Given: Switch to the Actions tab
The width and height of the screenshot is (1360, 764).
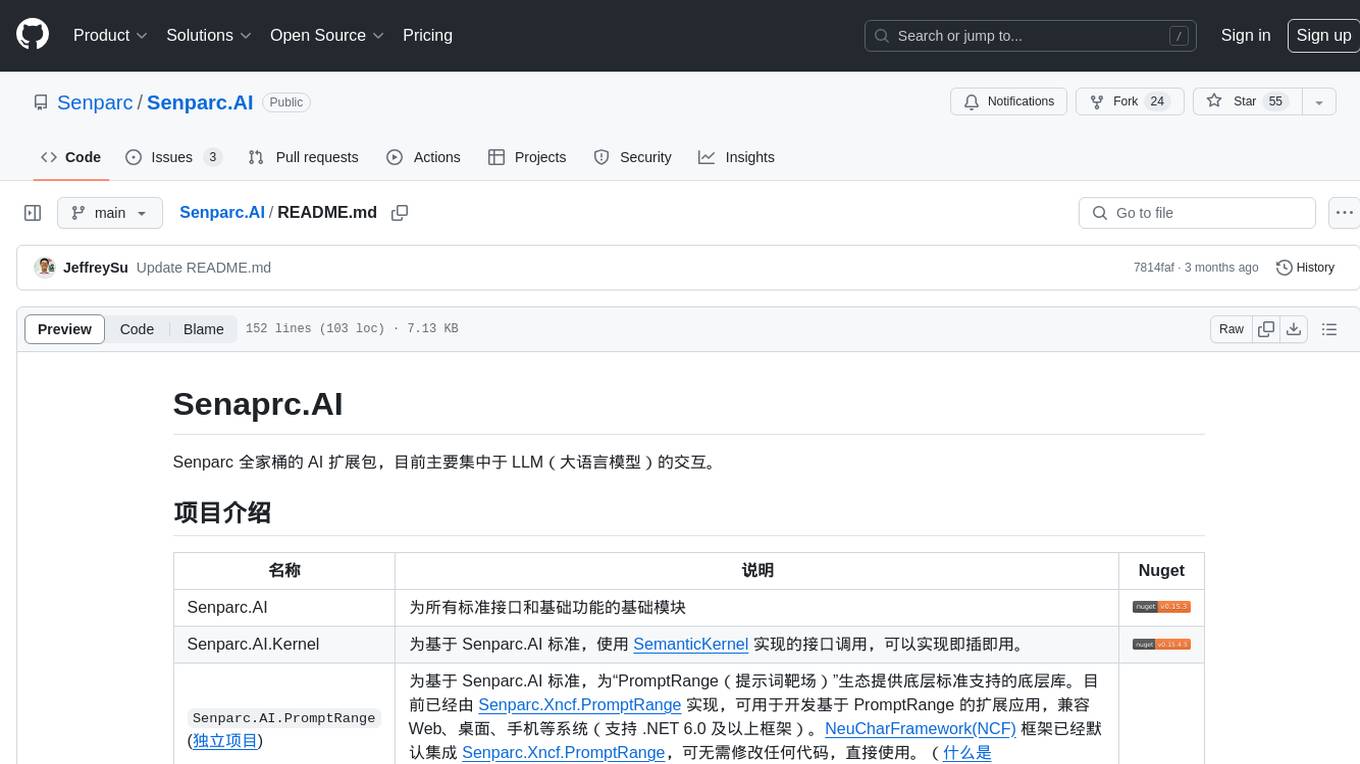Looking at the screenshot, I should pyautogui.click(x=423, y=157).
